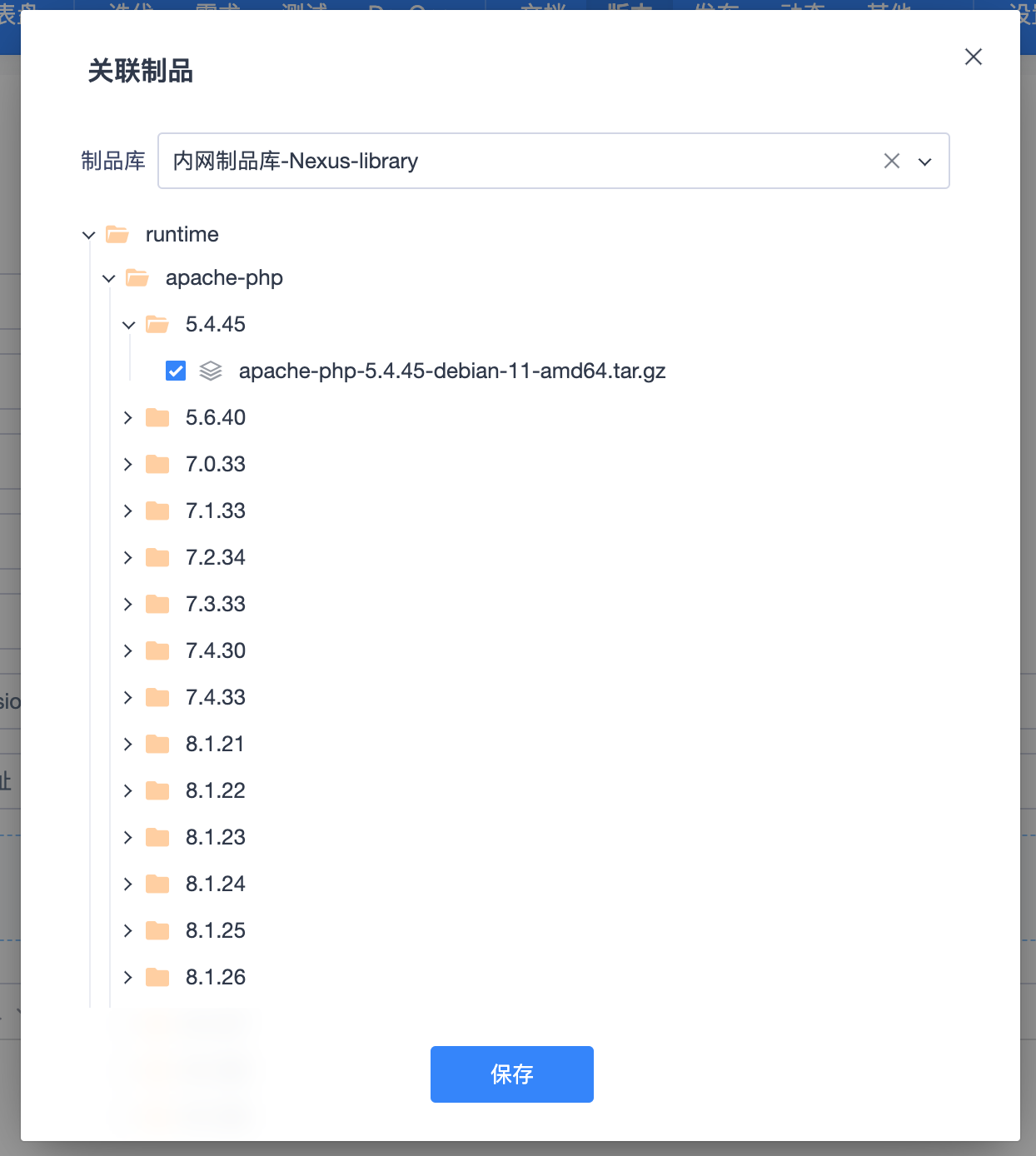The height and width of the screenshot is (1156, 1036).
Task: Close the 关联制品 dialog
Action: pyautogui.click(x=974, y=57)
